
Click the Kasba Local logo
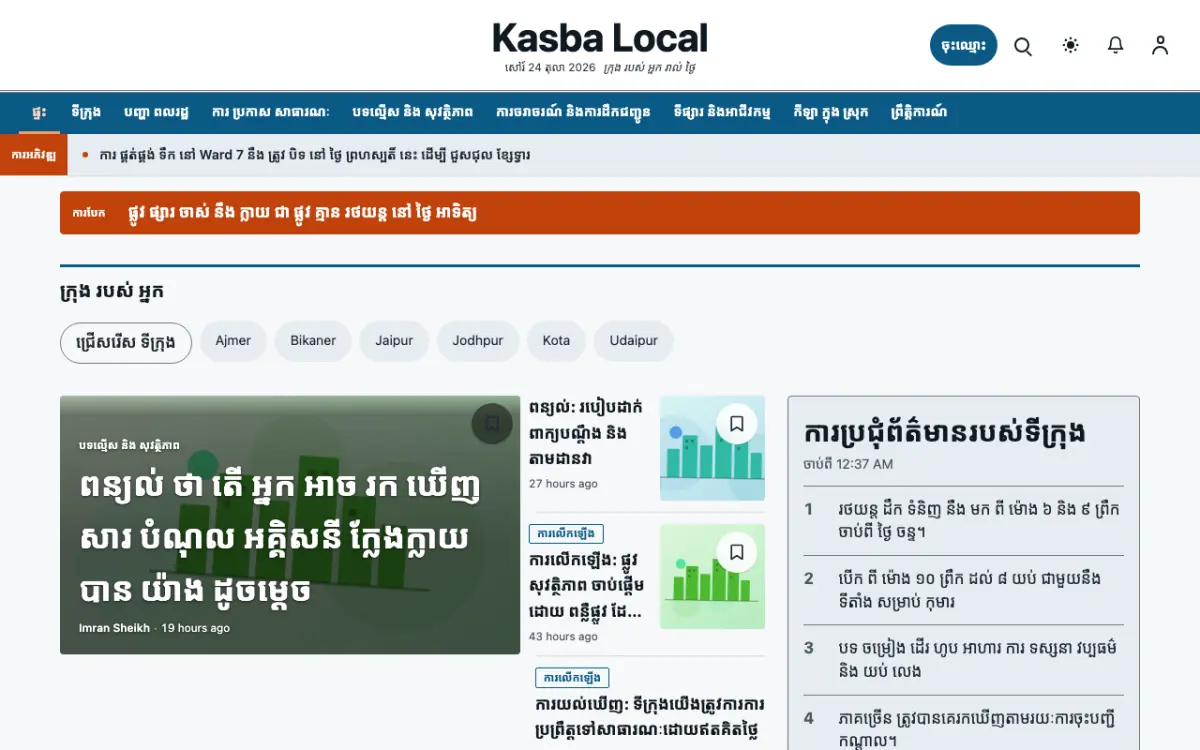pyautogui.click(x=600, y=39)
